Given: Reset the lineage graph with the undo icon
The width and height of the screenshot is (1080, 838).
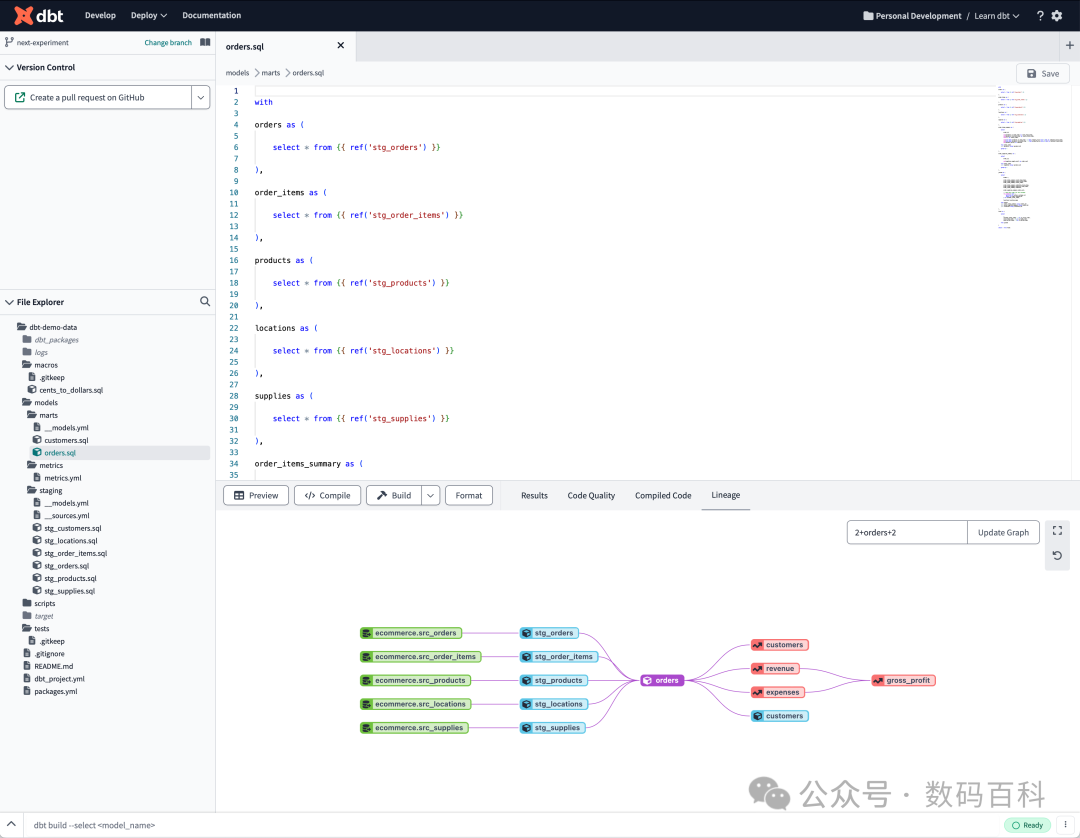Looking at the screenshot, I should (x=1057, y=556).
